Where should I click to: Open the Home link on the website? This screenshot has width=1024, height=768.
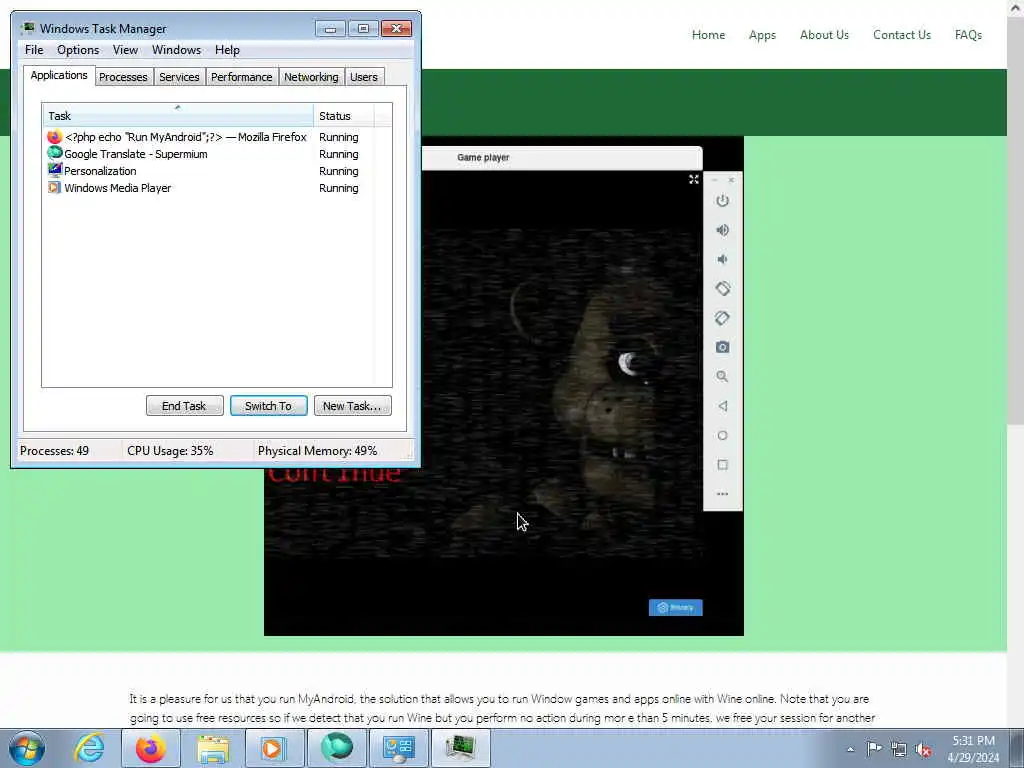click(x=708, y=35)
